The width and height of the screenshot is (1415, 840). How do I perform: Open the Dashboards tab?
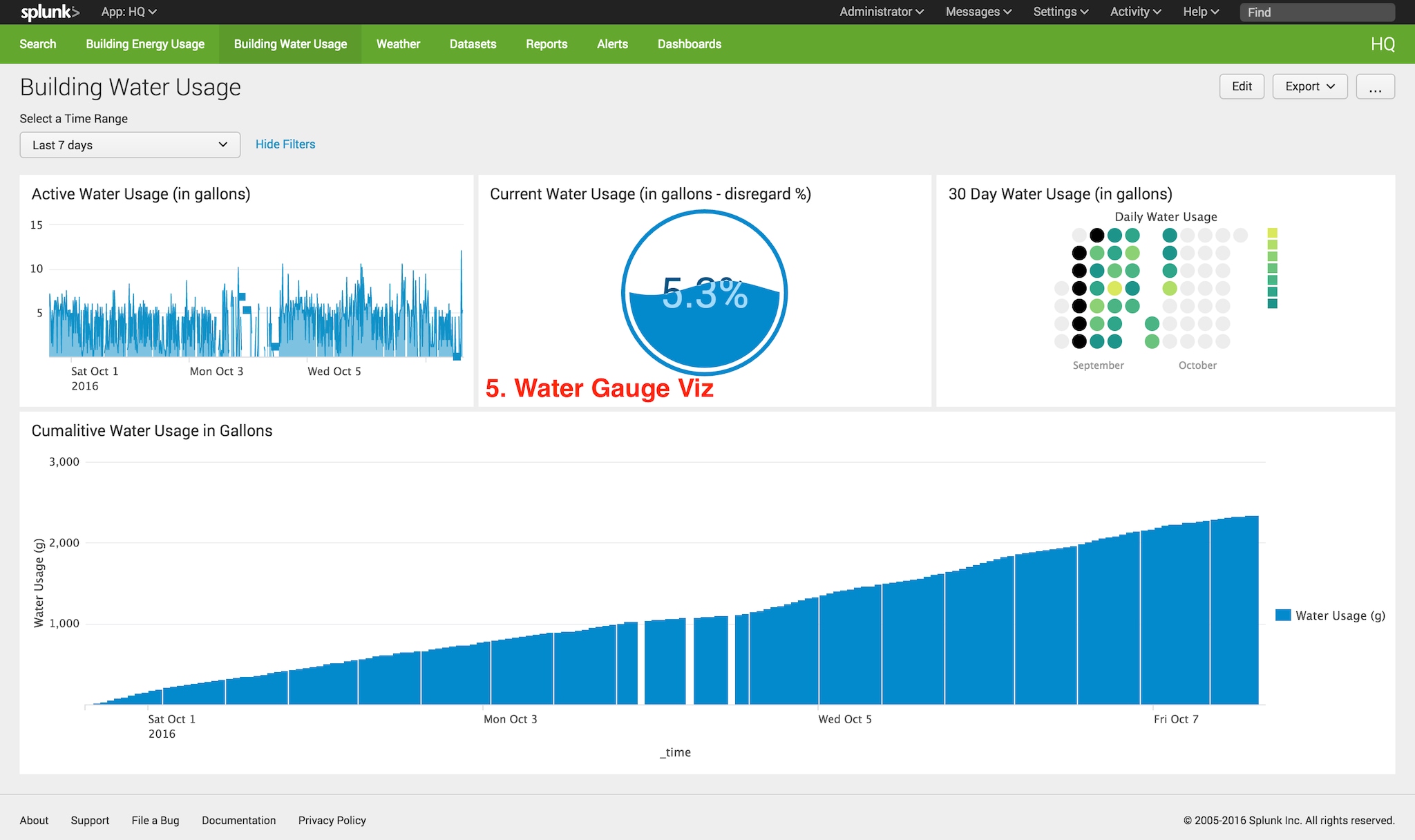click(x=690, y=44)
